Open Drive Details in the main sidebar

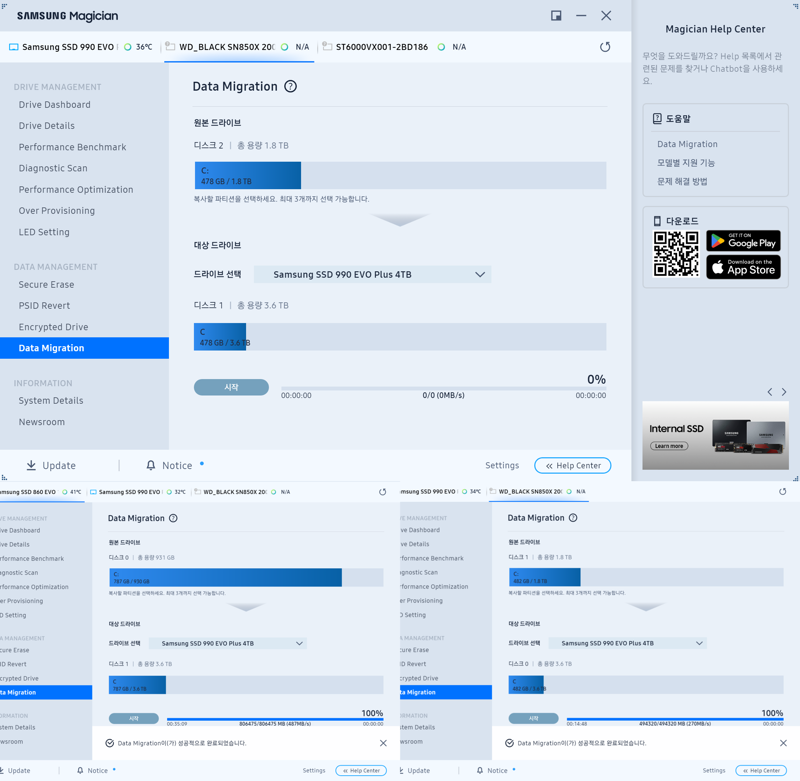click(x=46, y=126)
